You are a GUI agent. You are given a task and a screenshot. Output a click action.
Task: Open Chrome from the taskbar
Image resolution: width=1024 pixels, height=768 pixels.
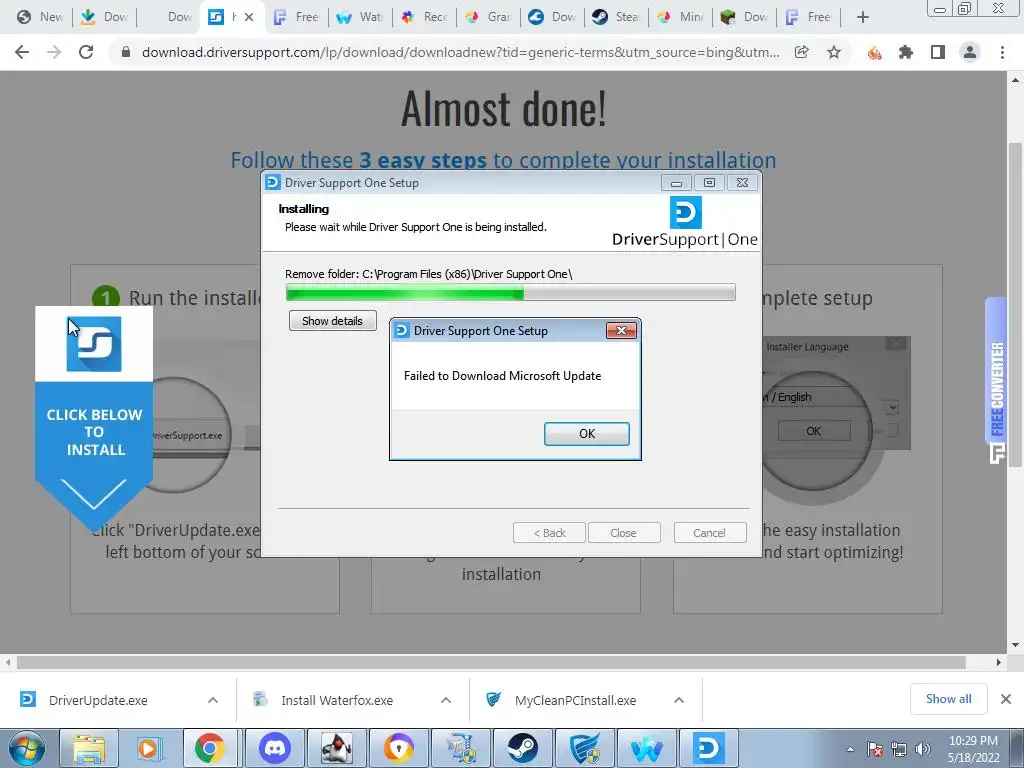coord(209,748)
